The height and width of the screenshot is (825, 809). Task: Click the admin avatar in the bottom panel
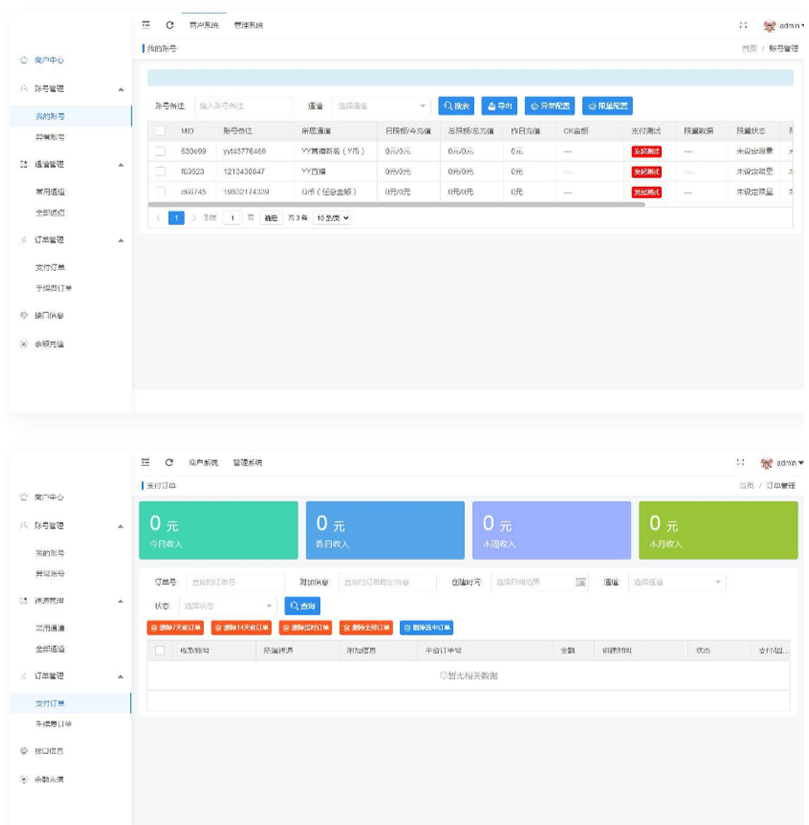767,463
